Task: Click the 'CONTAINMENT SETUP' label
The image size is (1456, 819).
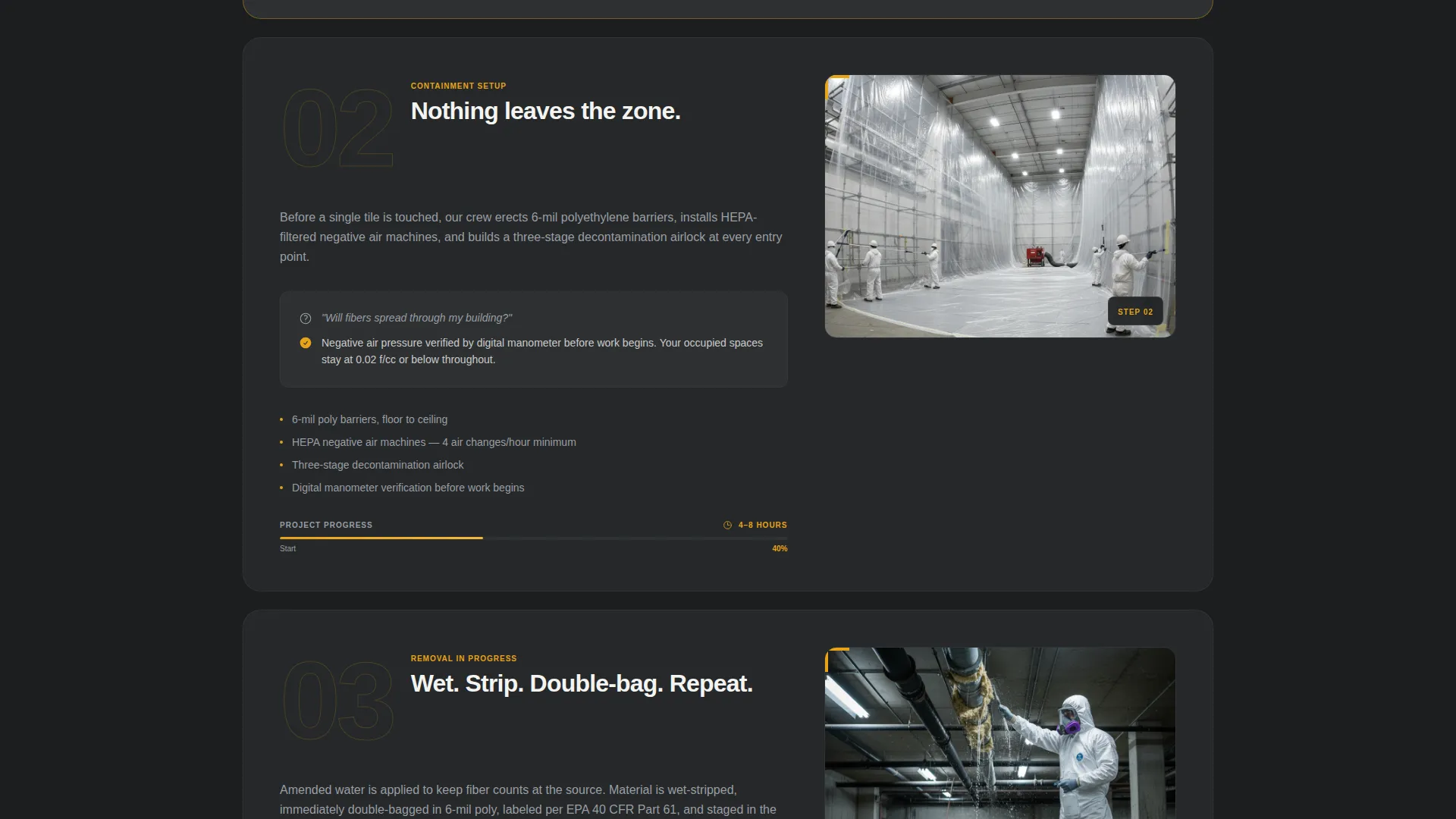Action: coord(458,86)
